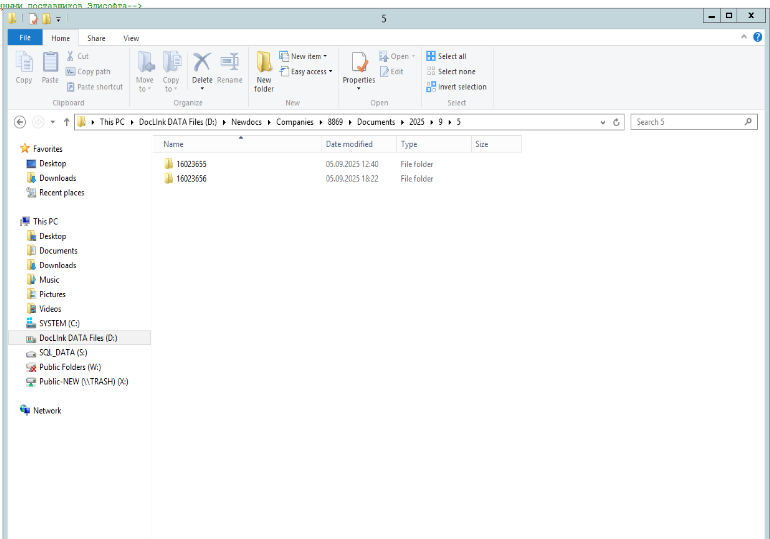This screenshot has width=770, height=539.
Task: Expand address bar previous locations dropdown
Action: (x=603, y=122)
